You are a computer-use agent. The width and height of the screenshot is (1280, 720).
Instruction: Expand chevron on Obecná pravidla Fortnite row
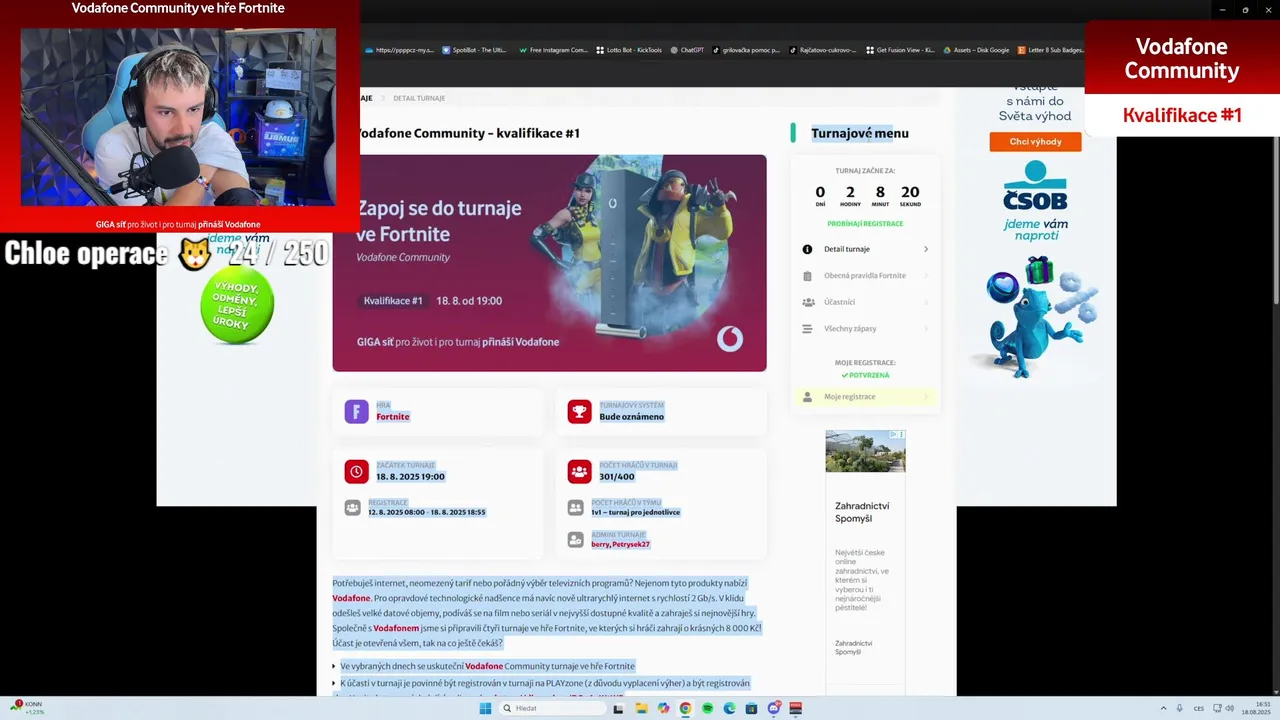[926, 275]
